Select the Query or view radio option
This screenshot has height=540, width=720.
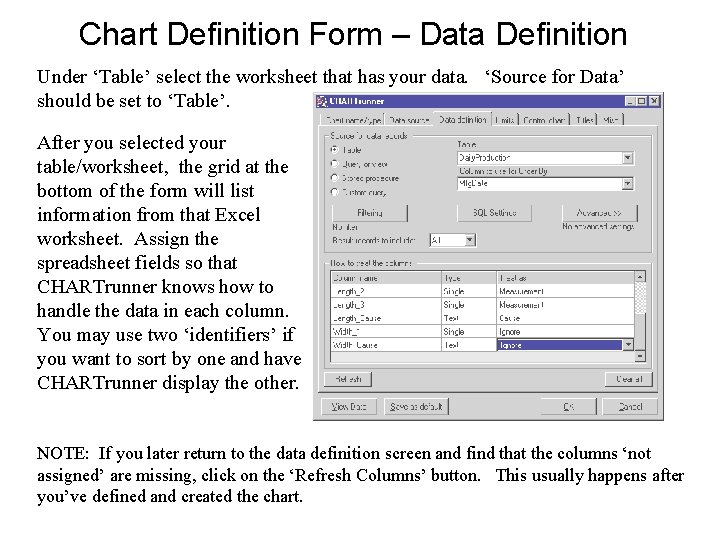point(335,164)
